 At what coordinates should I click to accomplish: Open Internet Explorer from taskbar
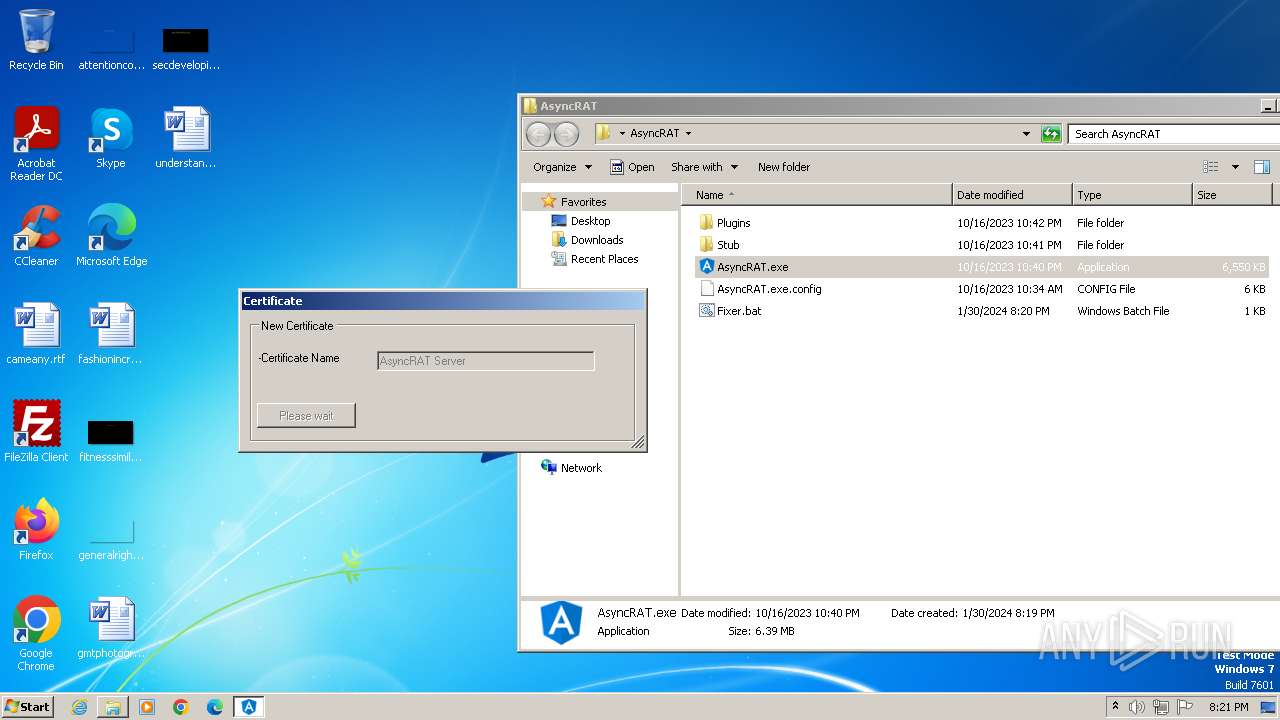79,707
